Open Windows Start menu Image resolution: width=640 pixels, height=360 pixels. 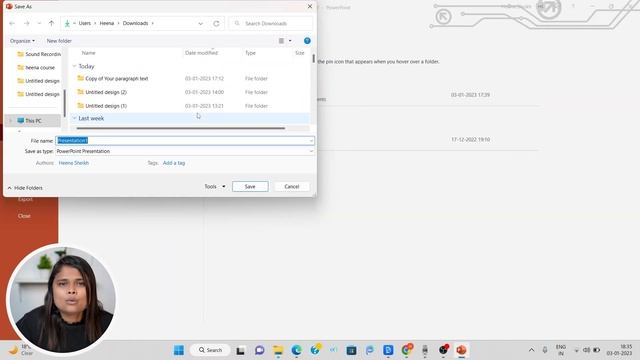(x=179, y=350)
